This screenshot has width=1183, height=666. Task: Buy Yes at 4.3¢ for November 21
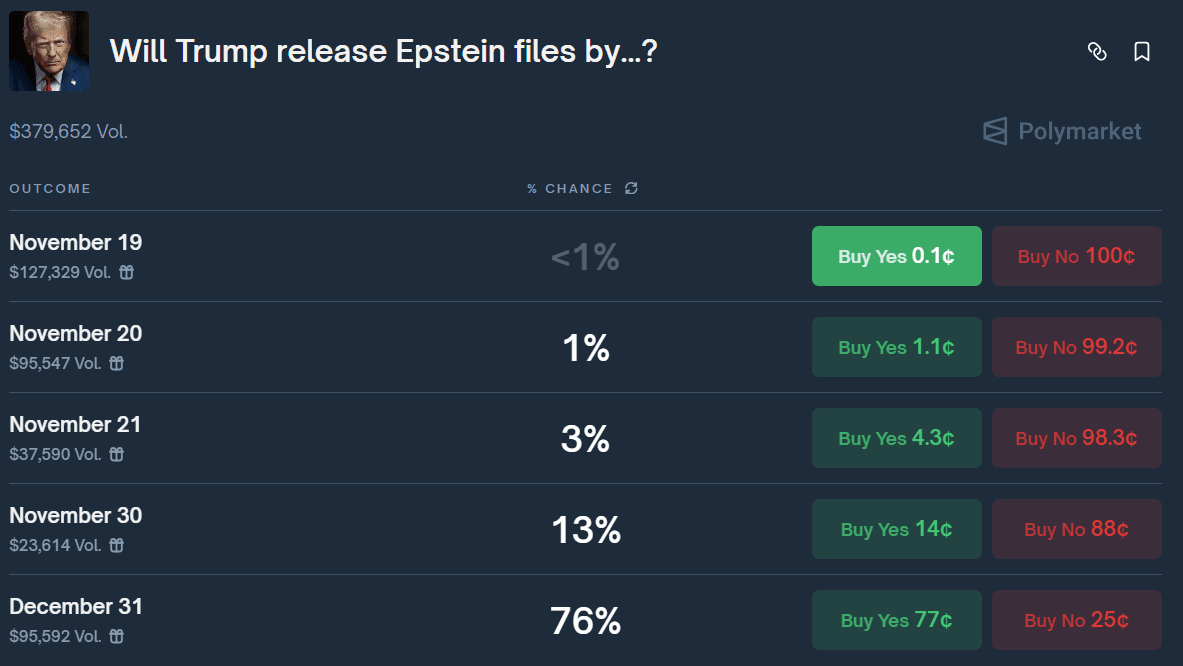[896, 438]
